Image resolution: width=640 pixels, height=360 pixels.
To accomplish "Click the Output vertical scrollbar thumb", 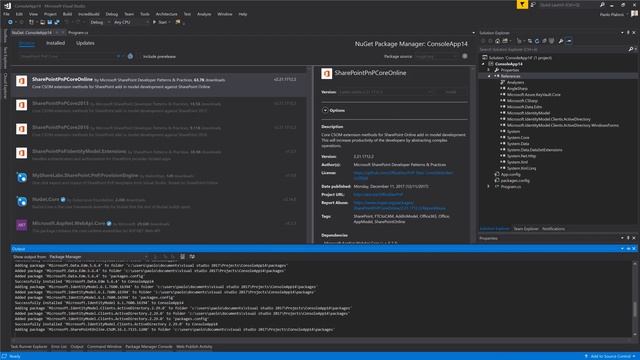I will (635, 309).
